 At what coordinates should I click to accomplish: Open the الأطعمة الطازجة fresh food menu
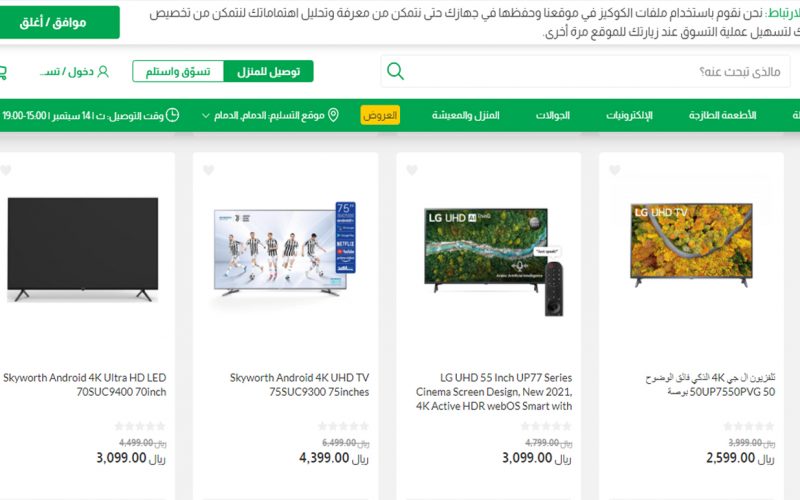[722, 115]
